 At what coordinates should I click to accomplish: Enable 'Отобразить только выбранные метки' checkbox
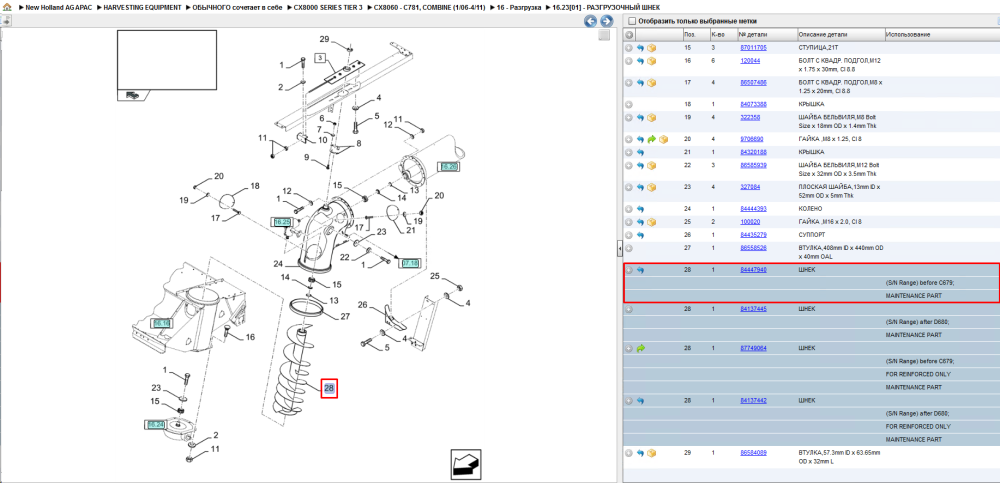(632, 21)
